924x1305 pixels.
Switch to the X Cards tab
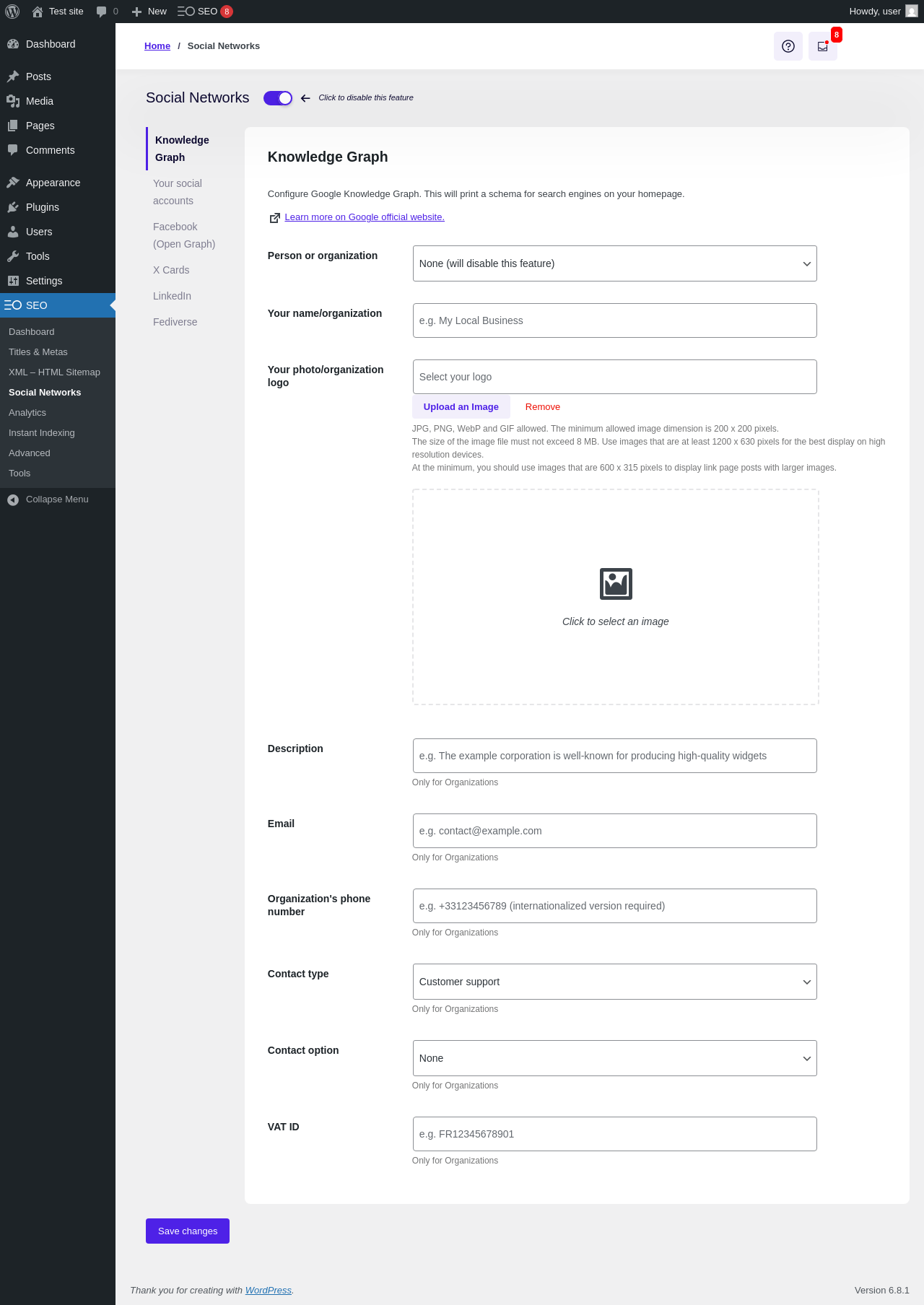click(x=171, y=270)
